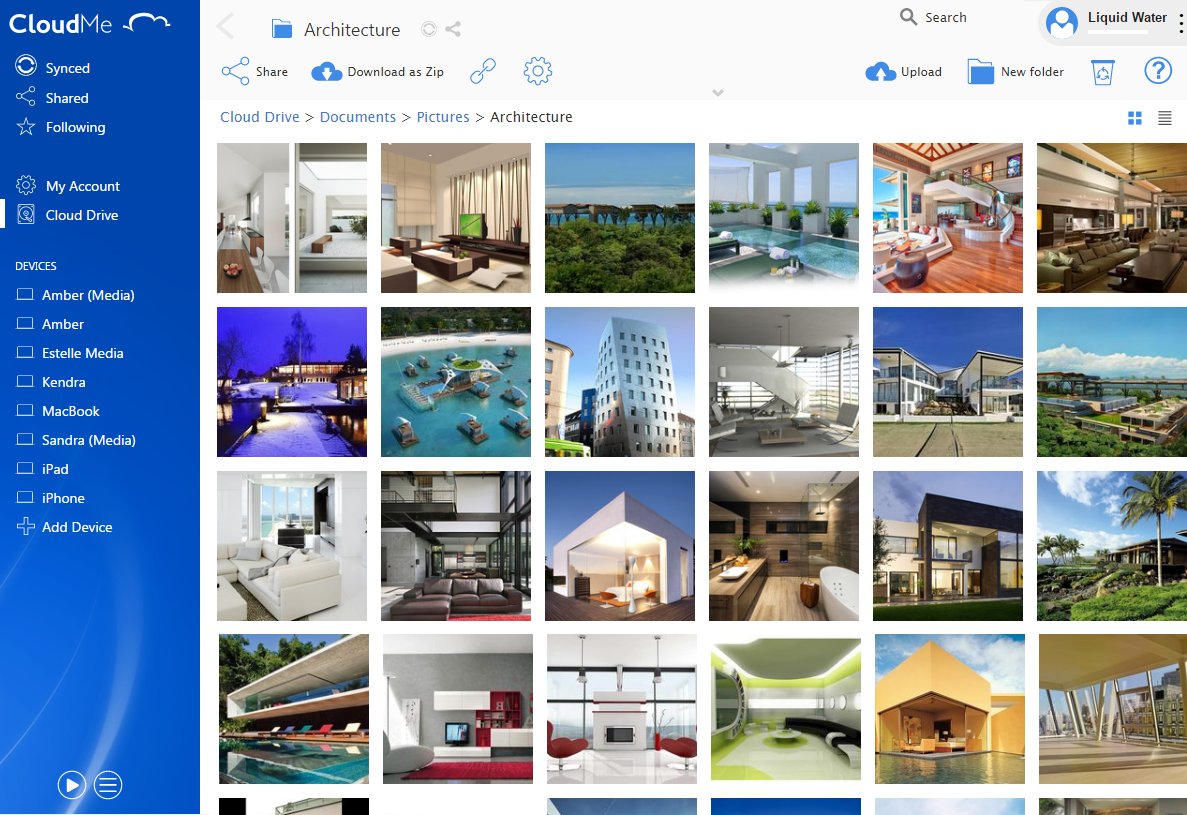
Task: Switch to list view
Action: pos(1164,118)
